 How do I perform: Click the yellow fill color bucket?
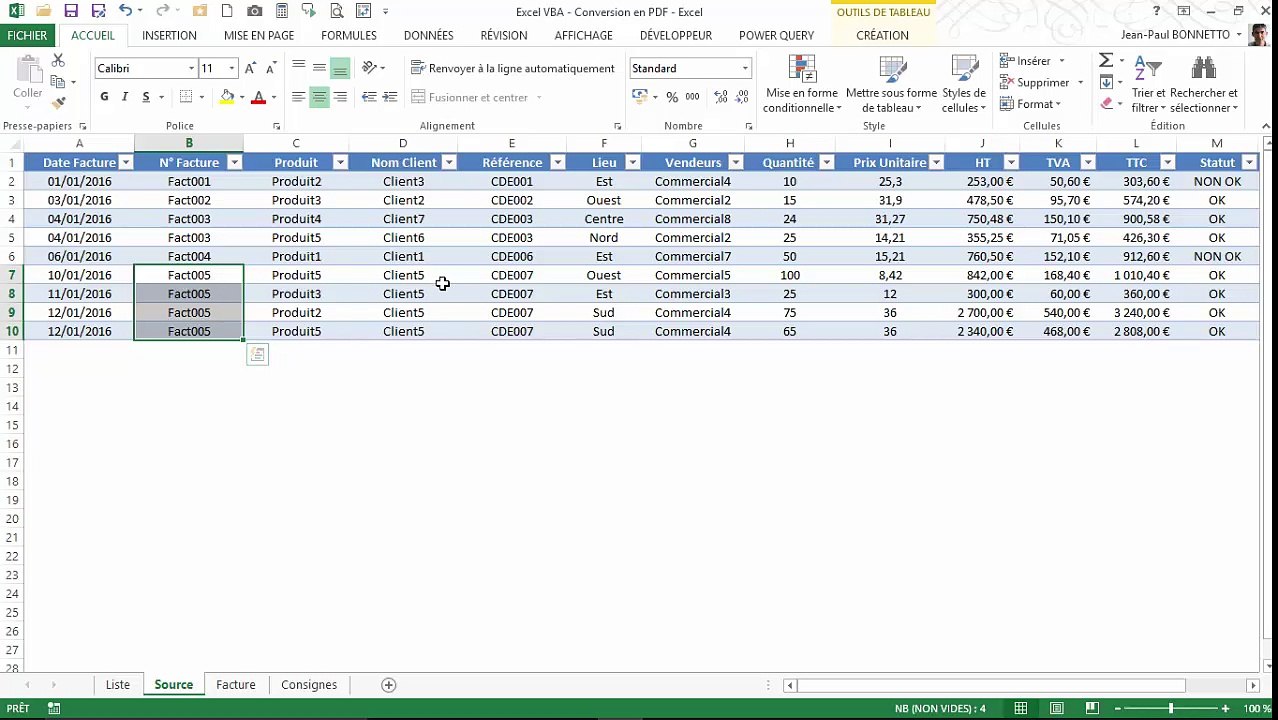227,97
